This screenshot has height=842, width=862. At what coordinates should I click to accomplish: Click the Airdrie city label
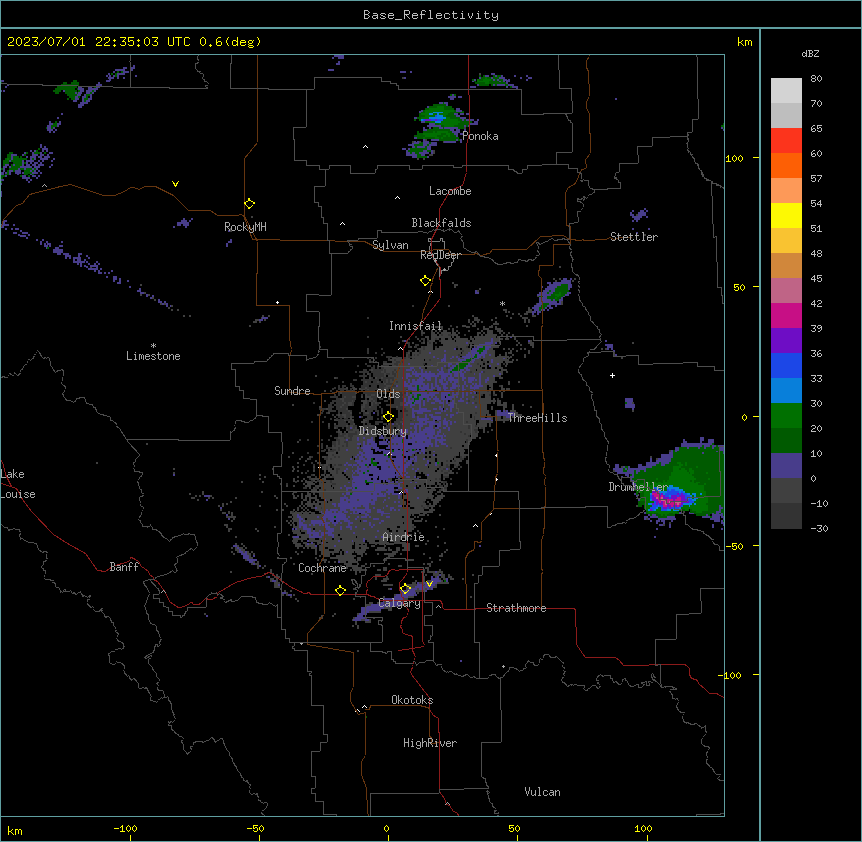tap(404, 537)
